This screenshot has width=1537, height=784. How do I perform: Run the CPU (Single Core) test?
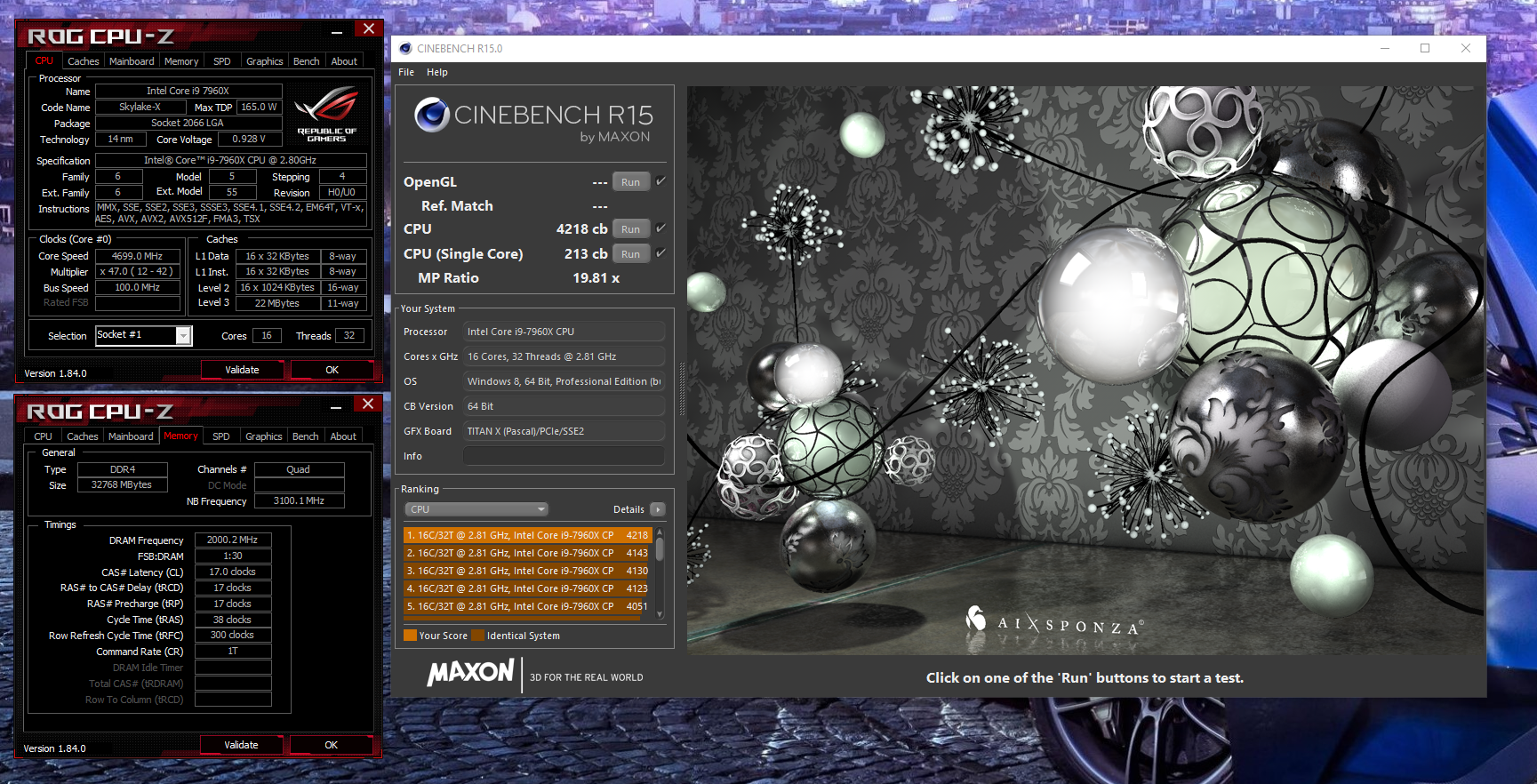(x=630, y=254)
